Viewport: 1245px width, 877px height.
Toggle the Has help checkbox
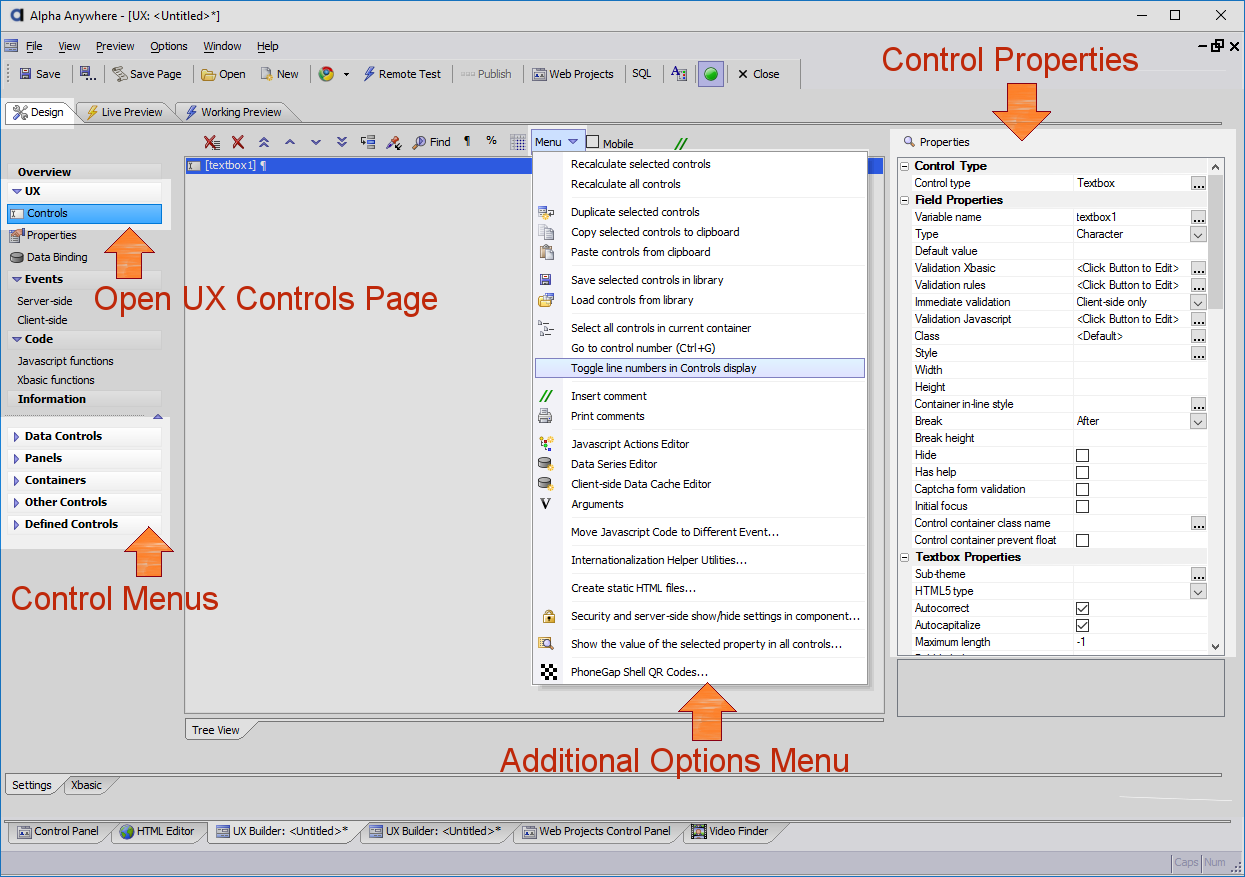[x=1082, y=472]
